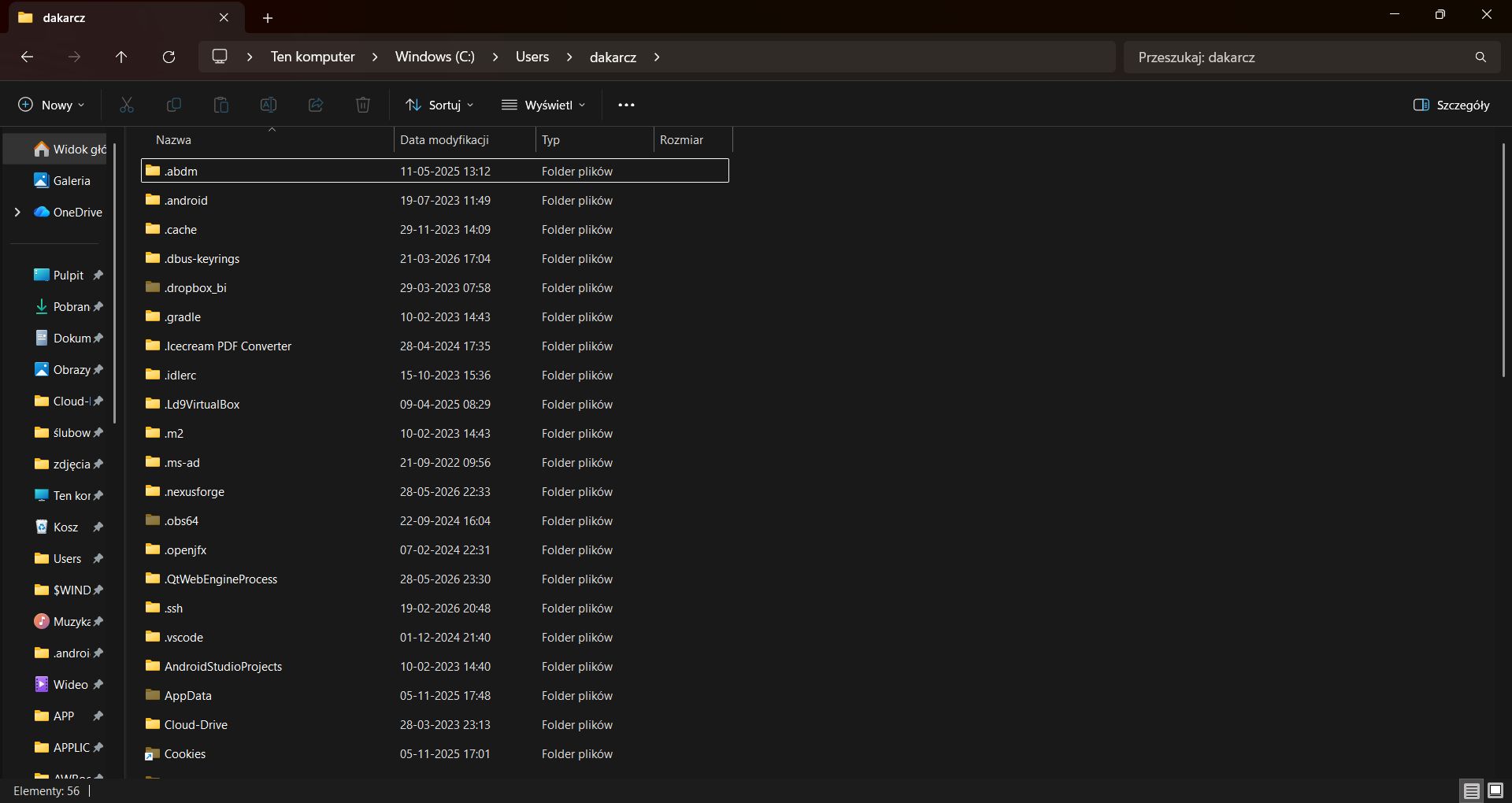Open the more options ellipsis menu

pyautogui.click(x=626, y=105)
